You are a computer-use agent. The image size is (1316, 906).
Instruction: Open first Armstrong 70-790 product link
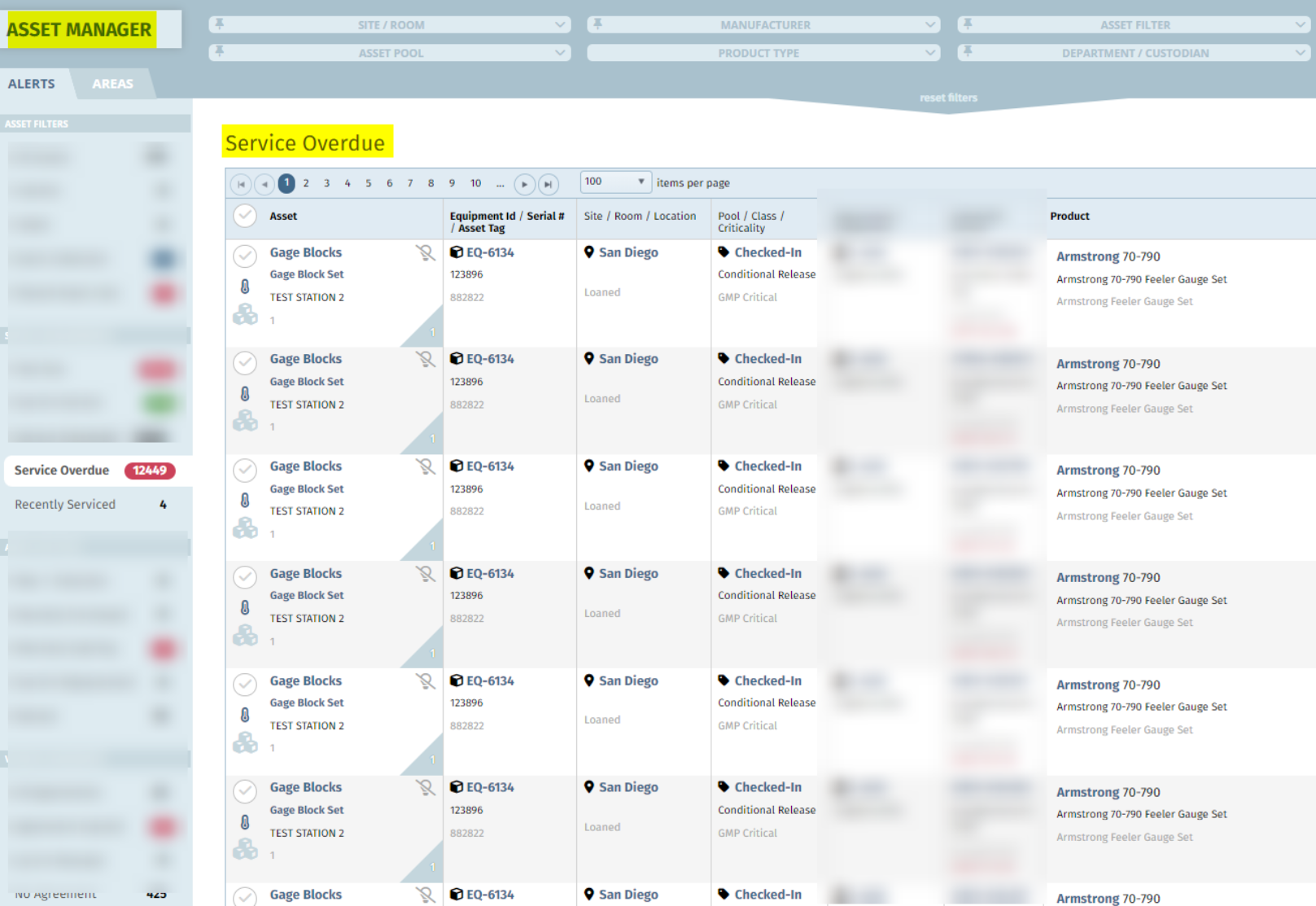tap(1108, 256)
